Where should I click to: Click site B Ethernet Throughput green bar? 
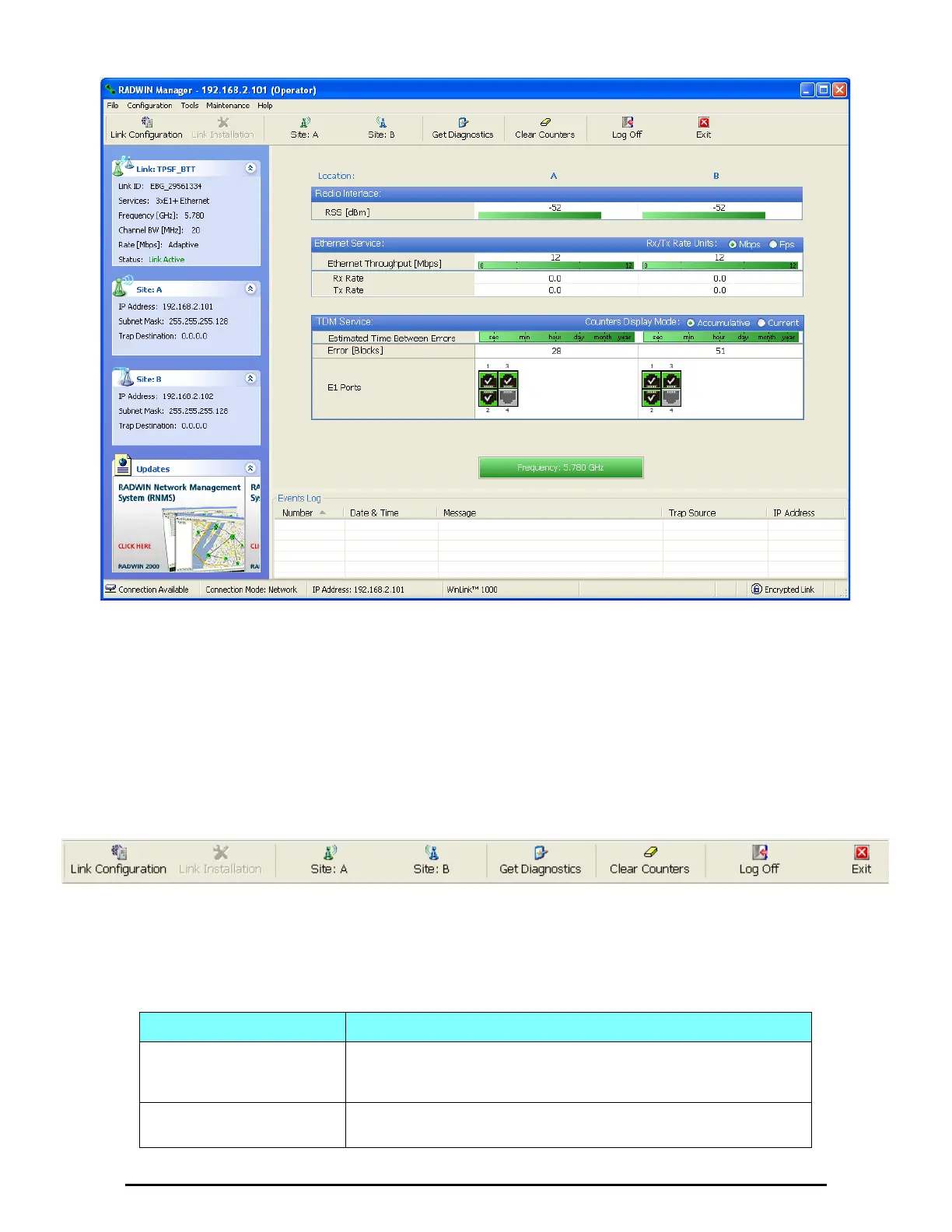720,265
